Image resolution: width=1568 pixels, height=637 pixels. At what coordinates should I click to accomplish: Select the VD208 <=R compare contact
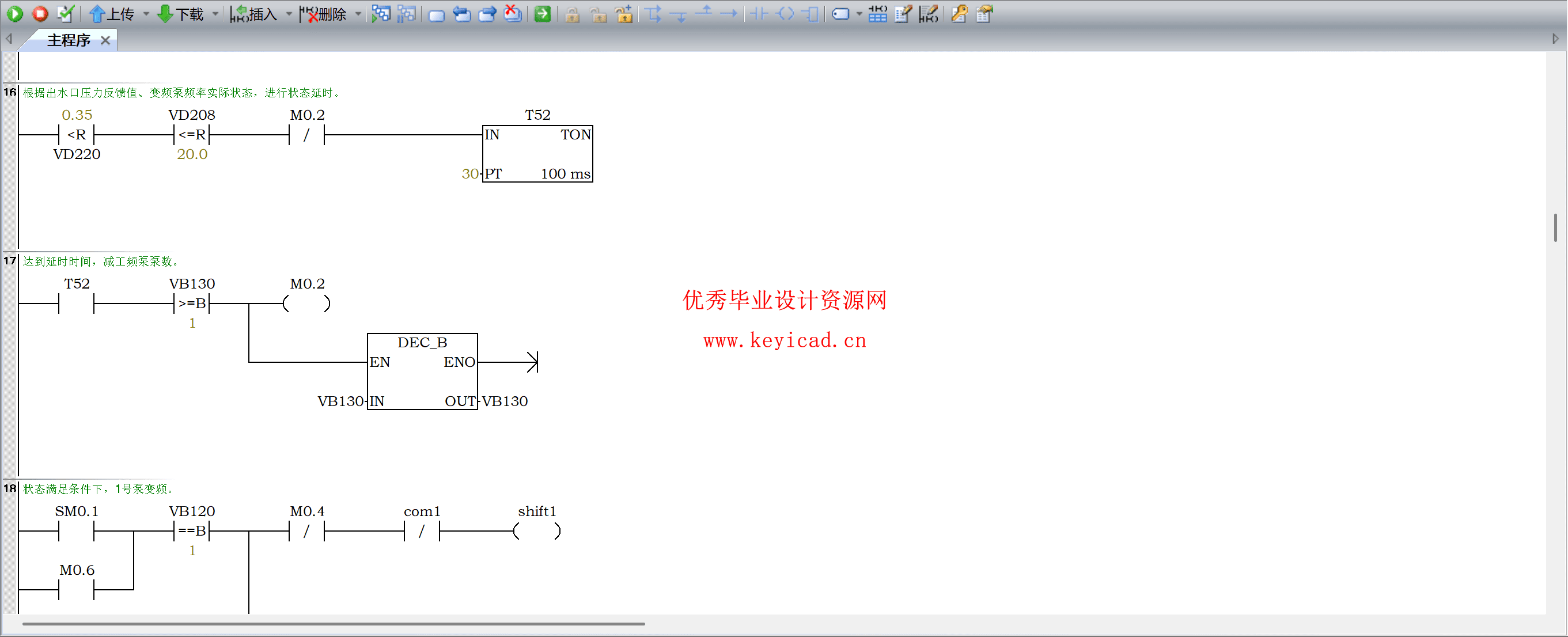[192, 134]
